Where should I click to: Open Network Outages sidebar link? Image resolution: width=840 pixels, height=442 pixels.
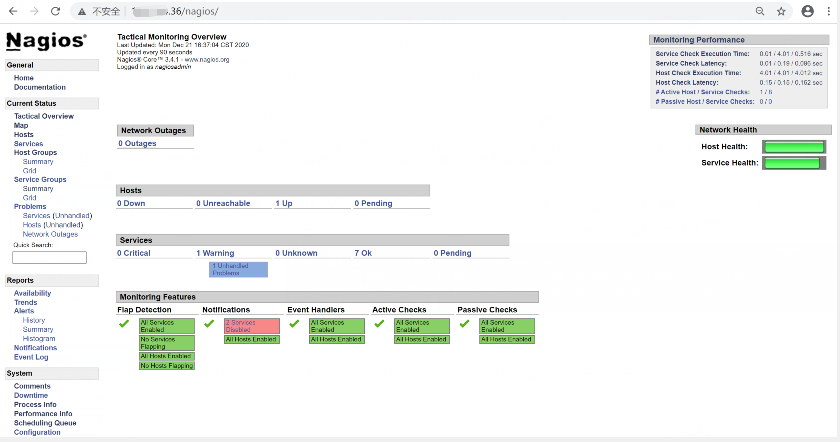(x=50, y=234)
